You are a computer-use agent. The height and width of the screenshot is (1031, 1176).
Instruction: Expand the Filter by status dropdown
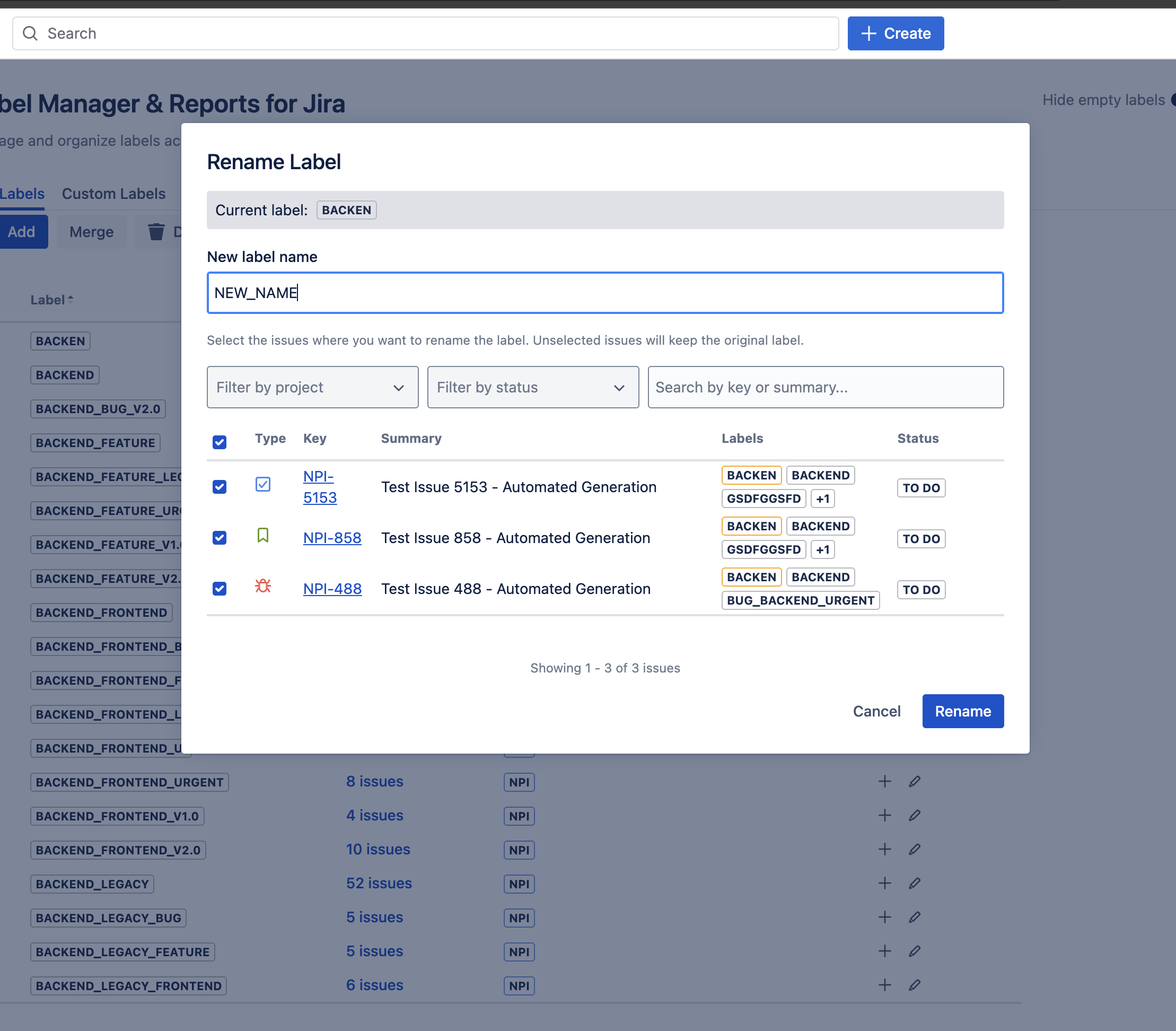[x=532, y=387]
